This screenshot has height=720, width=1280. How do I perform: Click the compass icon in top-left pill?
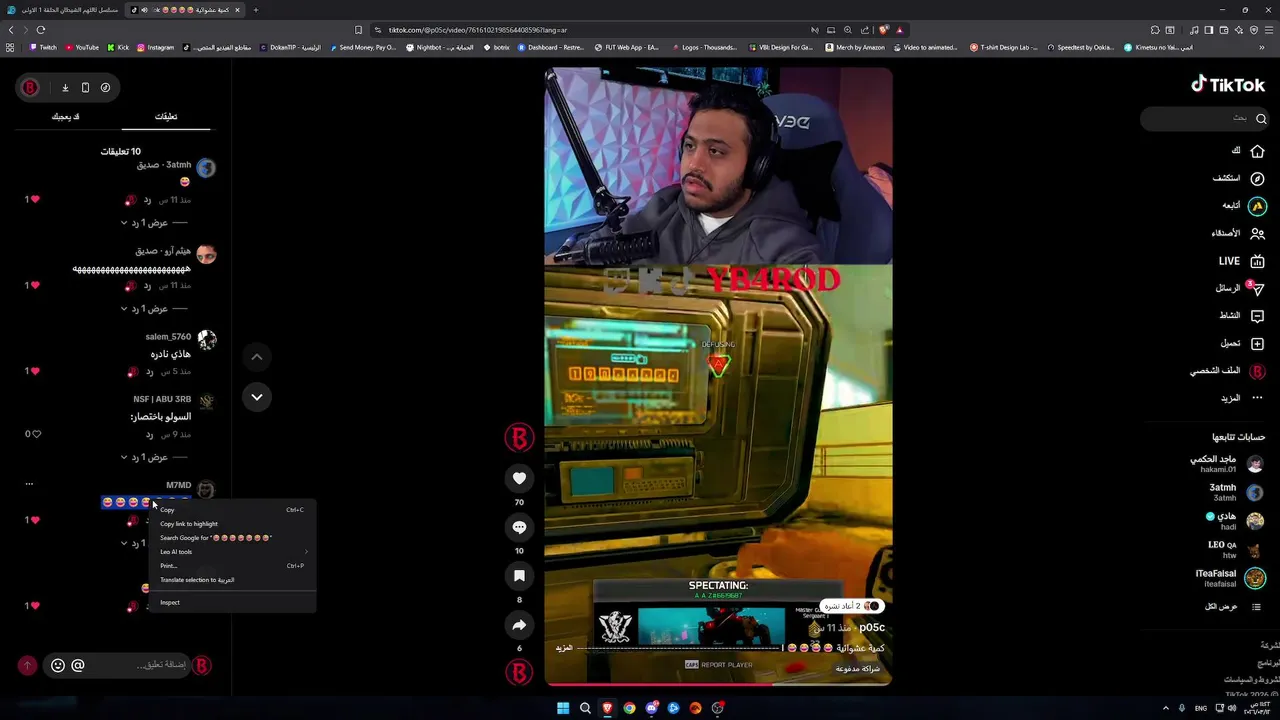[105, 88]
